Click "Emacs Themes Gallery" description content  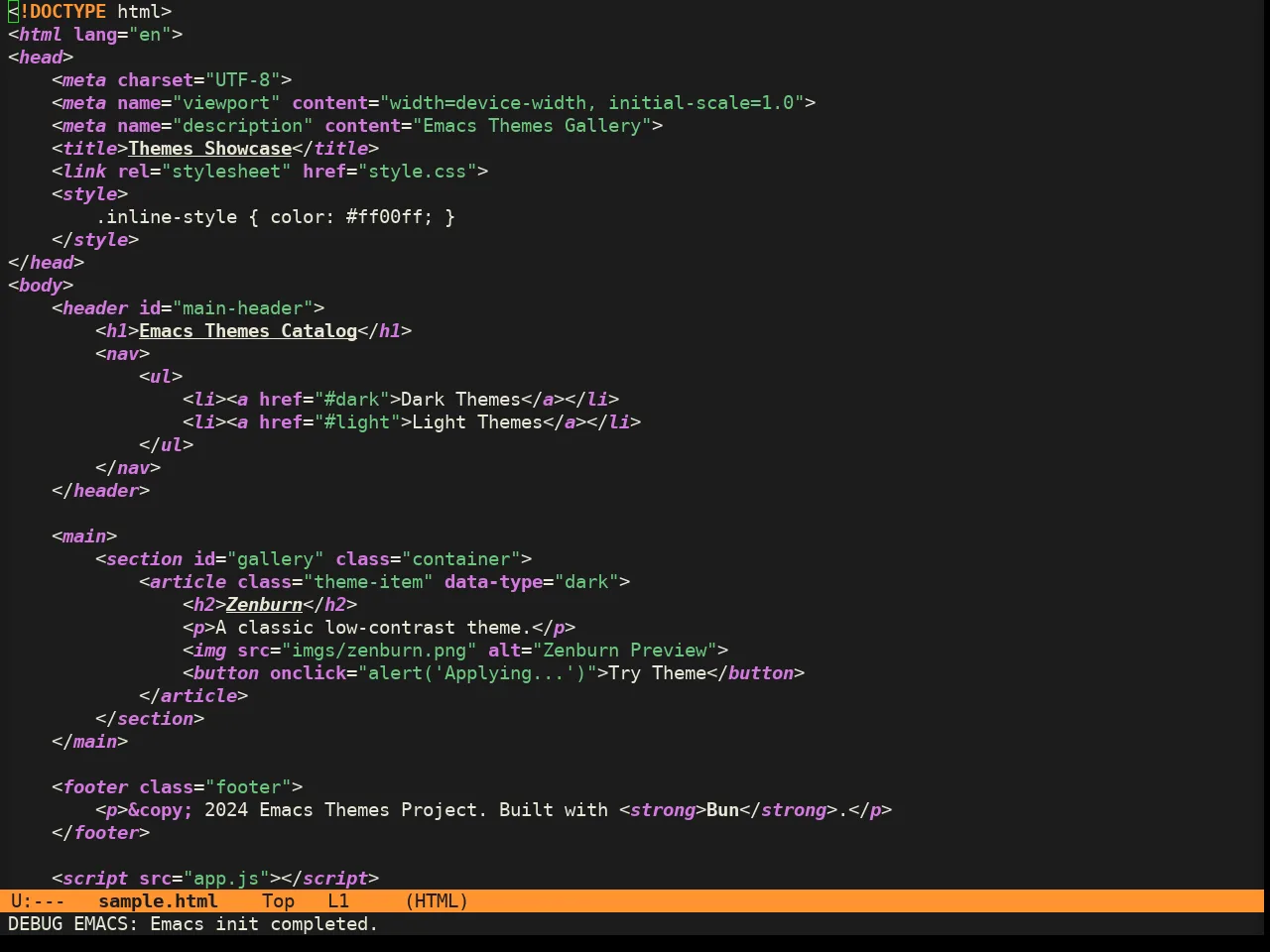tap(533, 126)
